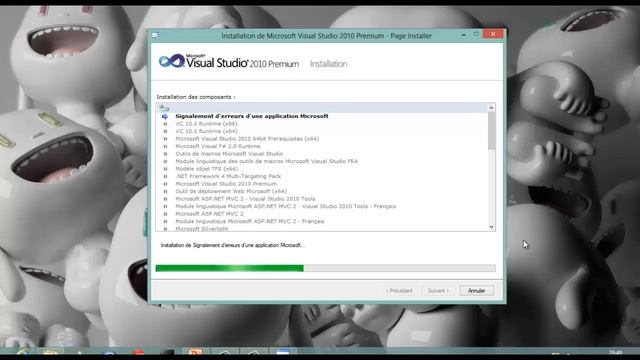Viewport: 640px width, 360px height.
Task: Click the 'Installation de Signalement d'erreurs' status text
Action: [232, 245]
